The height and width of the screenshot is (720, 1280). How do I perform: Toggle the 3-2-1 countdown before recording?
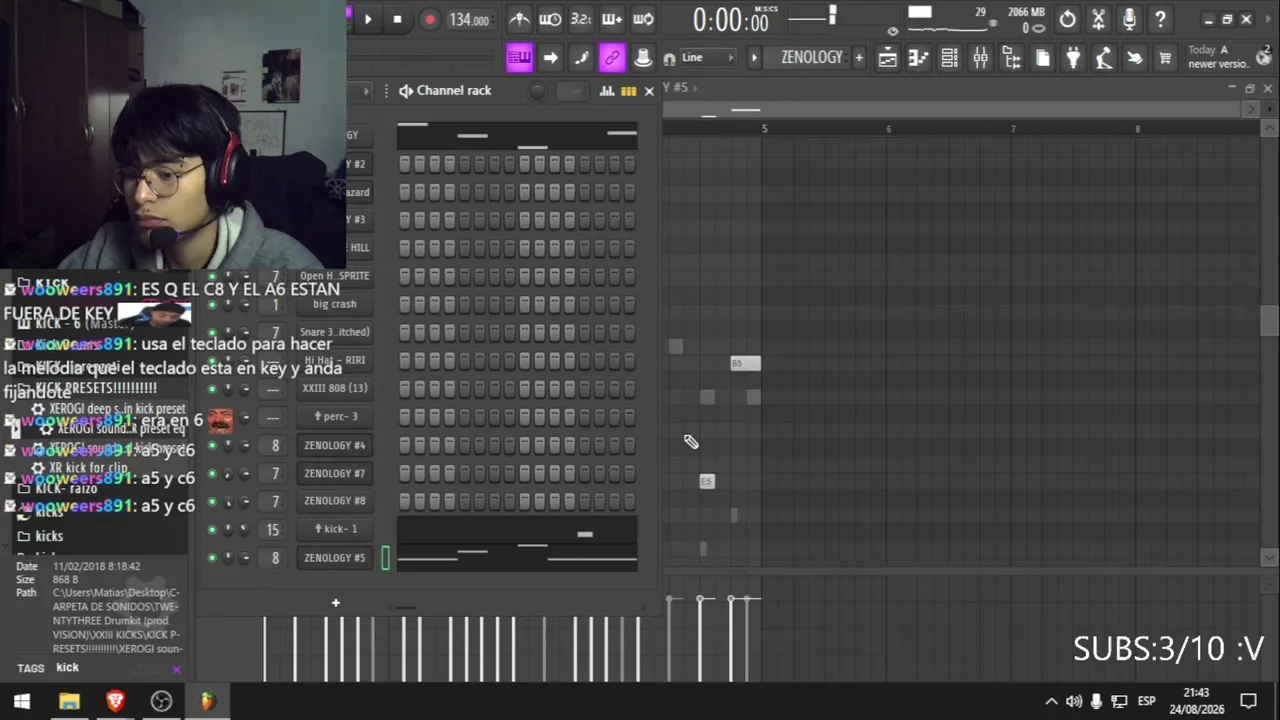tap(581, 19)
